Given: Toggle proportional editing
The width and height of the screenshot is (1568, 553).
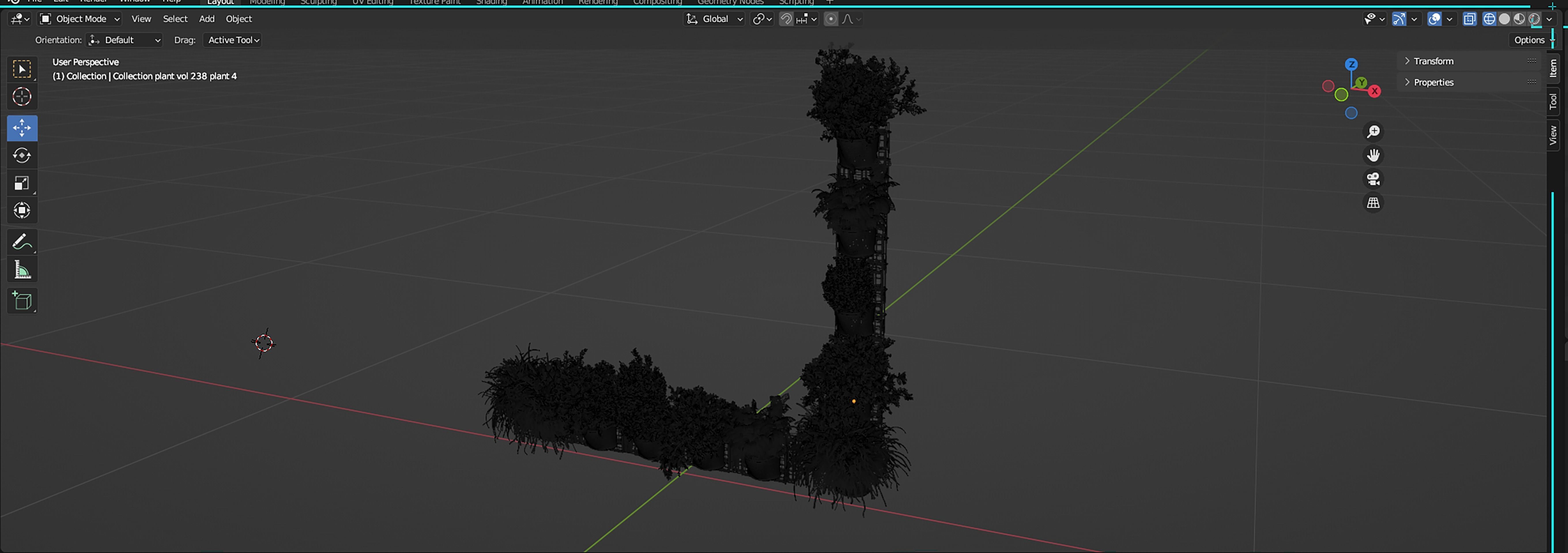Looking at the screenshot, I should 830,19.
